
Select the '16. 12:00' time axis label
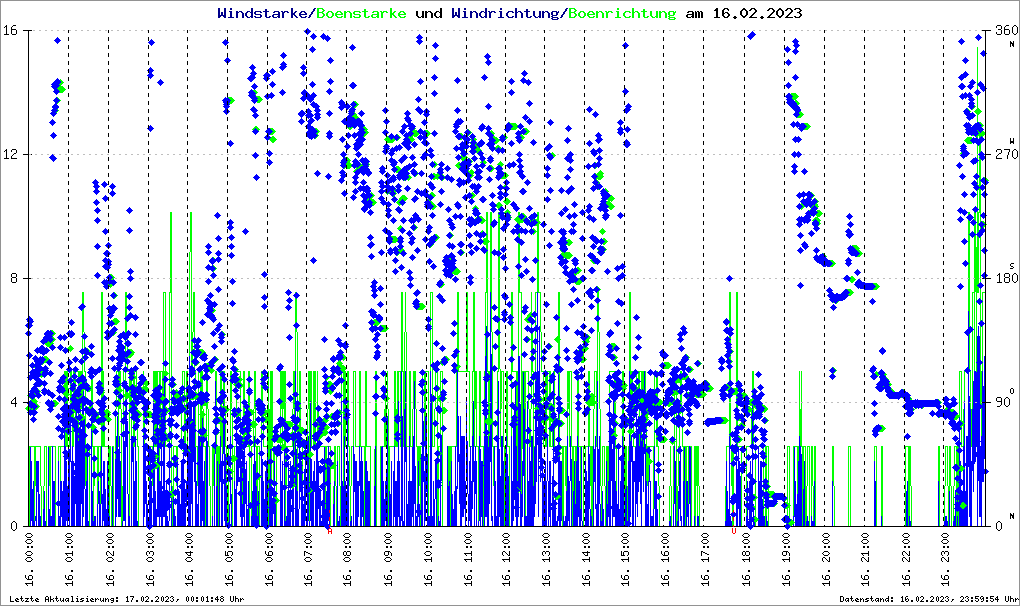tap(506, 560)
